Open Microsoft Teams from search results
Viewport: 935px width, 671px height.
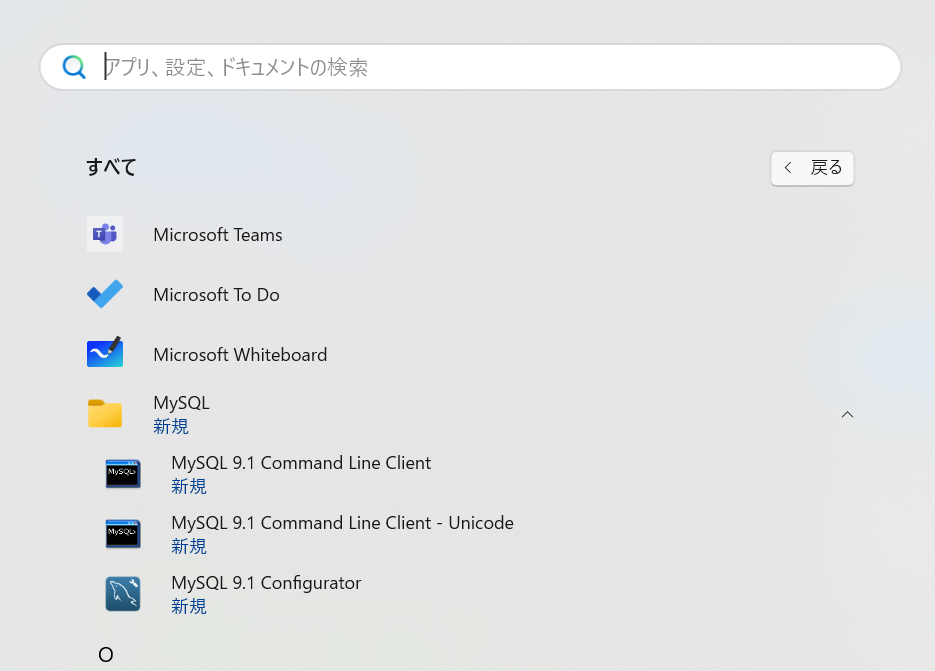[217, 234]
